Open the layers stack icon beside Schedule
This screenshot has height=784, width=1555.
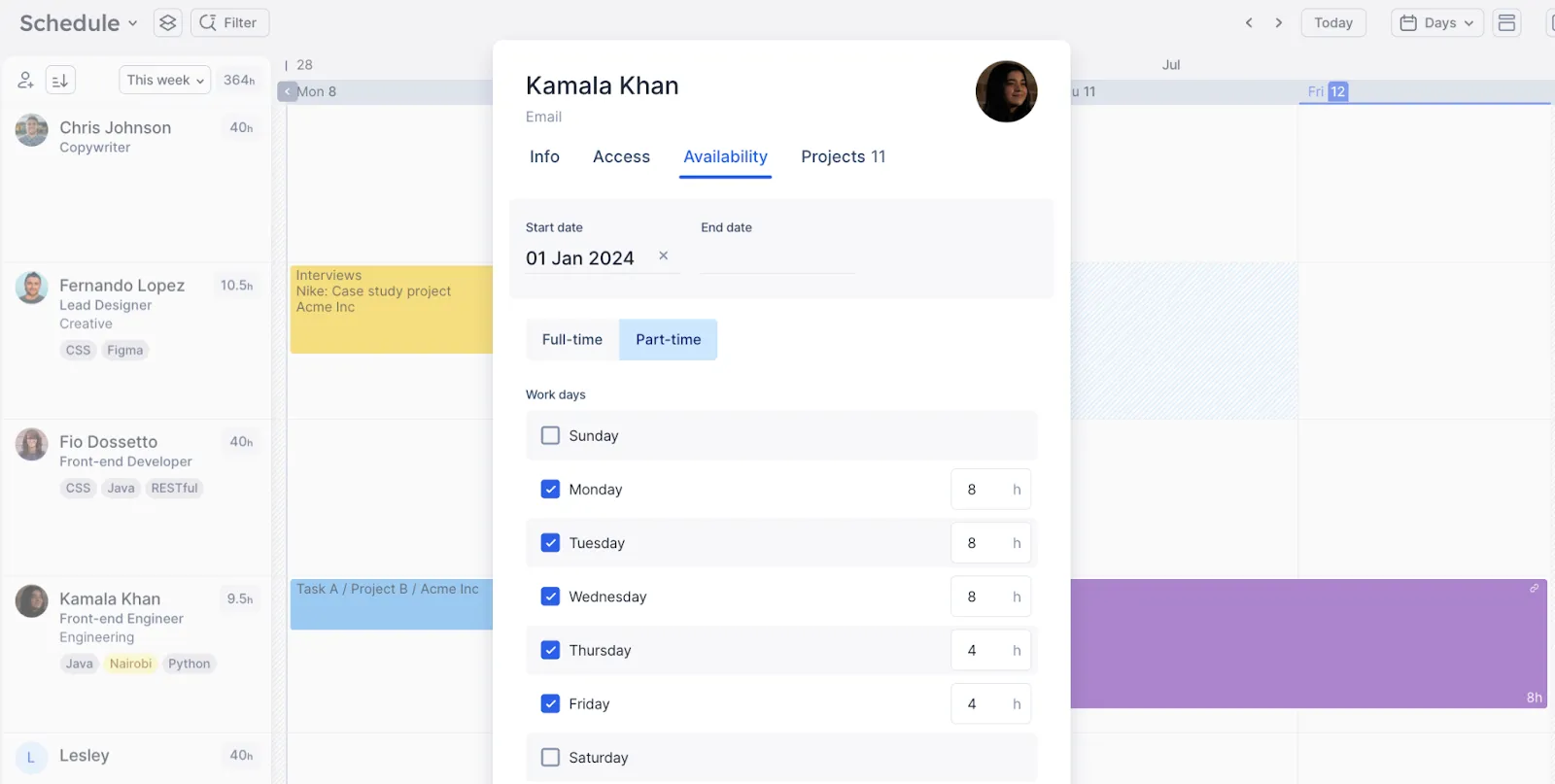(168, 22)
